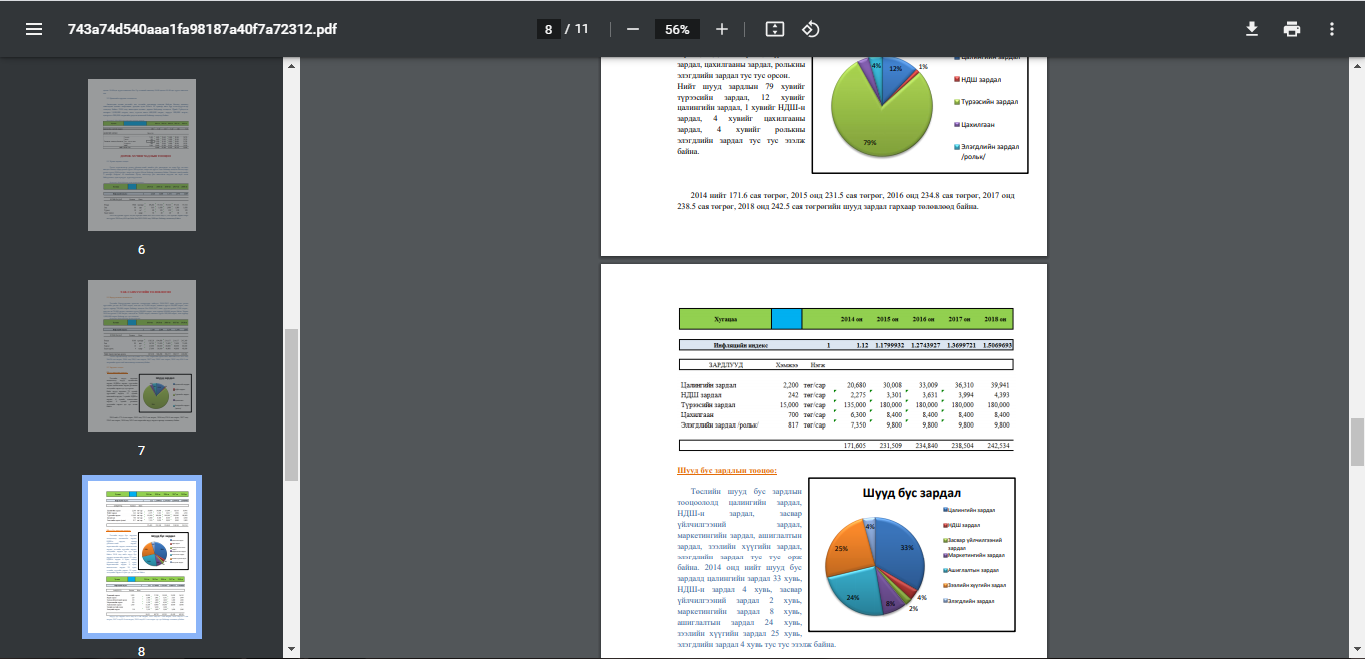1365x659 pixels.
Task: Click the 25% slice of the lower pie chart
Action: [x=845, y=548]
